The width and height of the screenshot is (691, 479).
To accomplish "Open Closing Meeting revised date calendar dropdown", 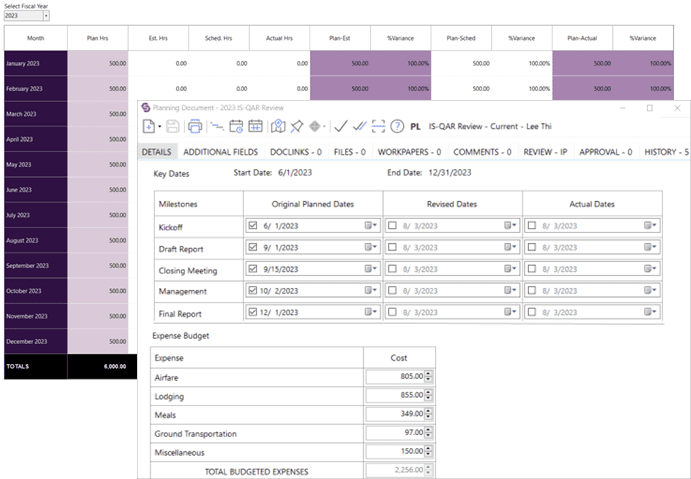I will 510,269.
